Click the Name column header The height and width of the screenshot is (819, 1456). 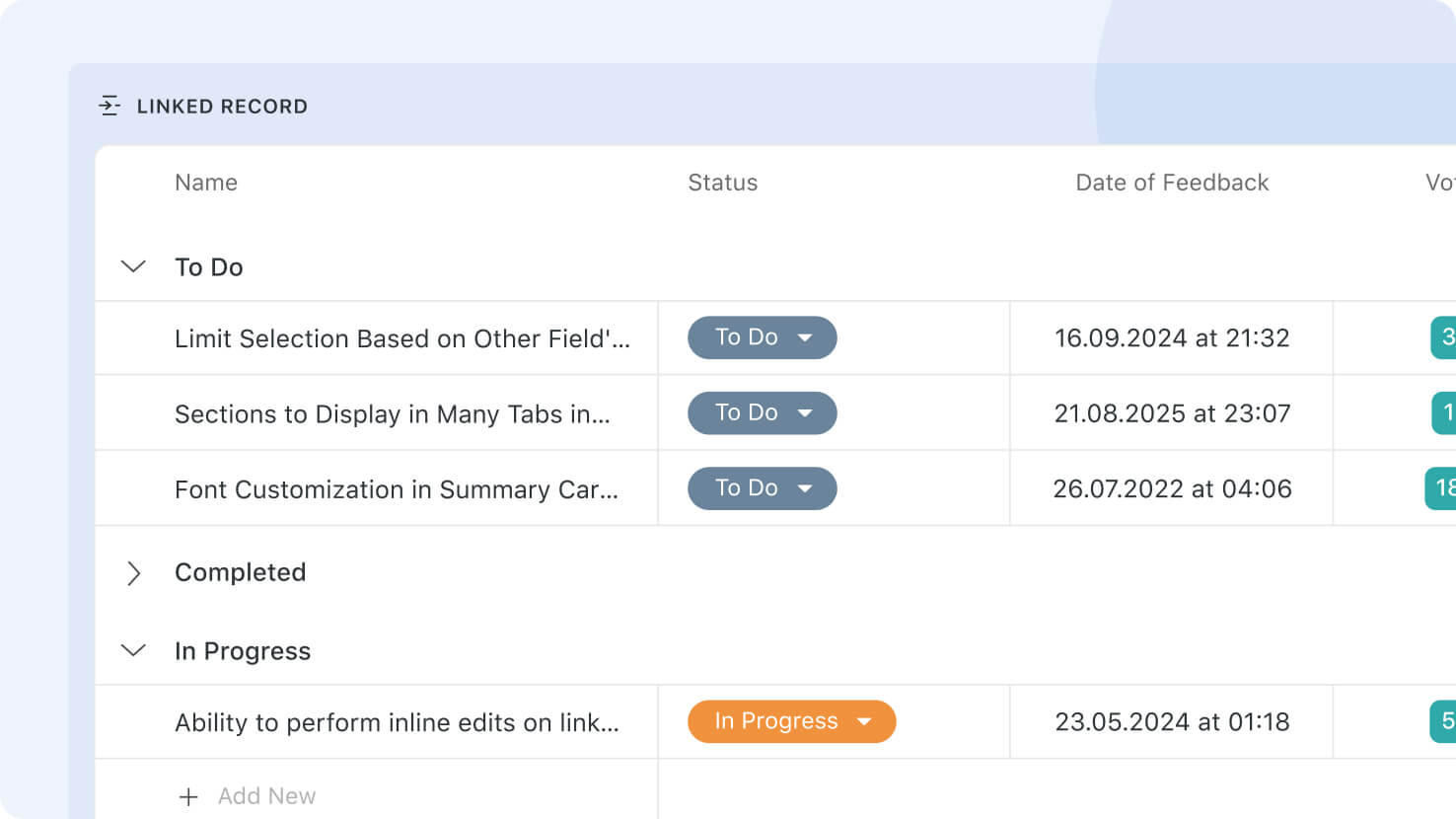coord(206,183)
